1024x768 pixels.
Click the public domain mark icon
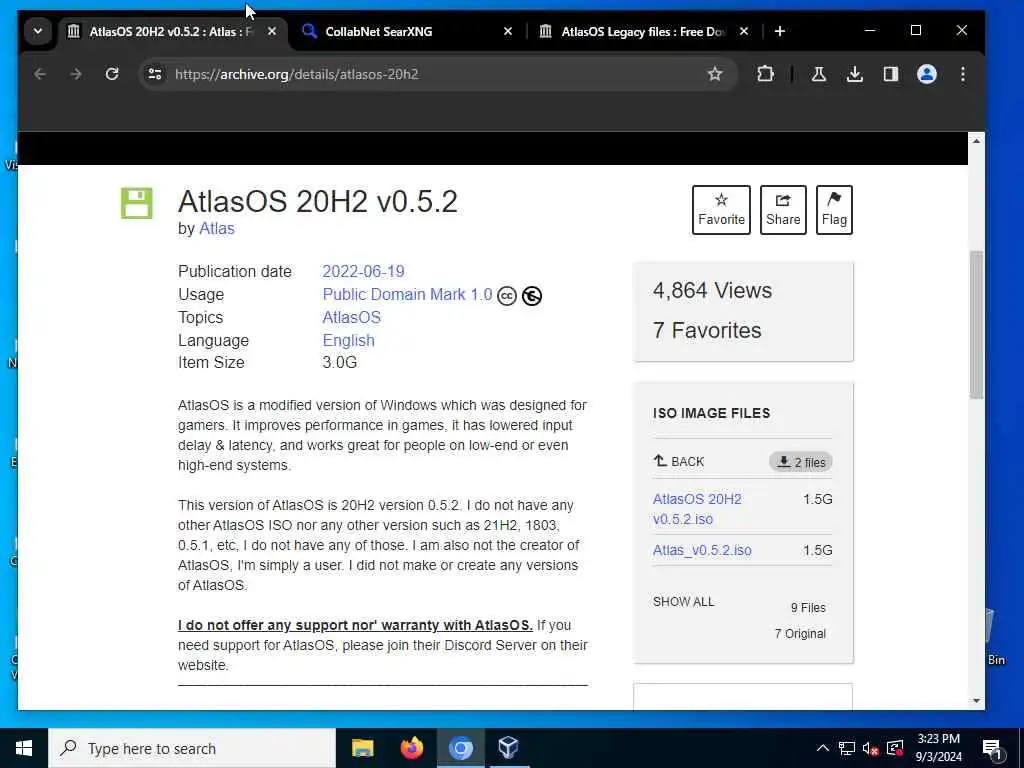[532, 296]
